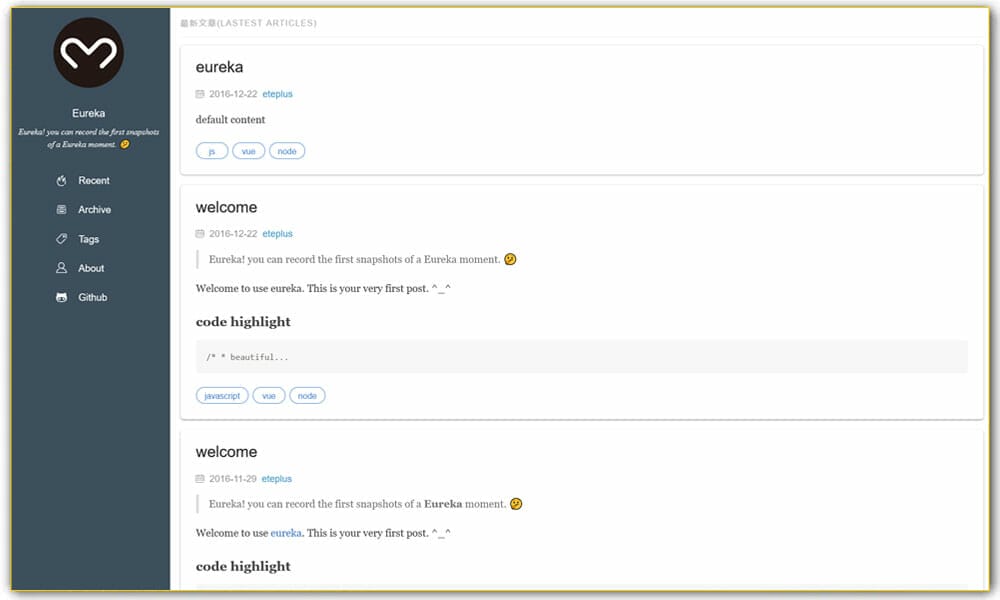Select the "javascript" tag pill
The image size is (1000, 600).
(x=222, y=396)
